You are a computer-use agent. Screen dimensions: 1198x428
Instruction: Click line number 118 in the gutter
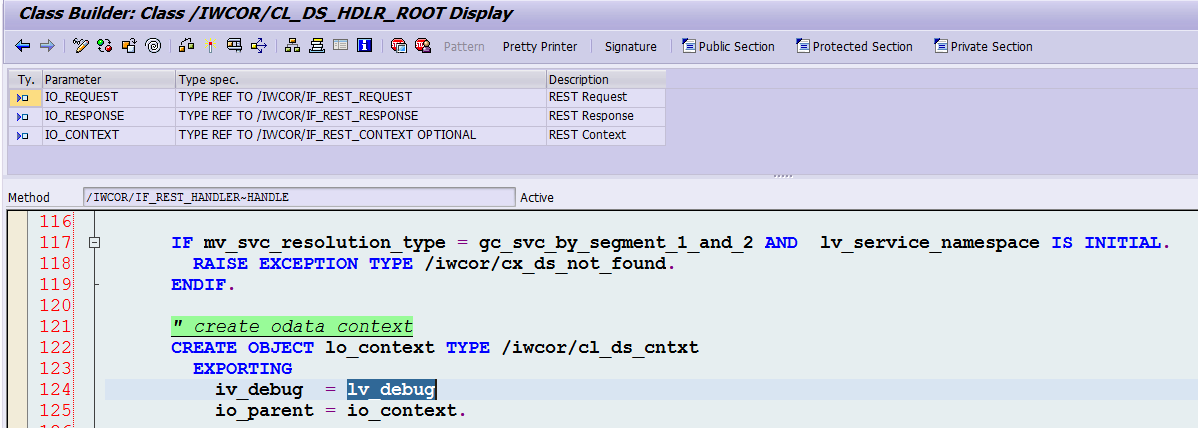pyautogui.click(x=55, y=264)
